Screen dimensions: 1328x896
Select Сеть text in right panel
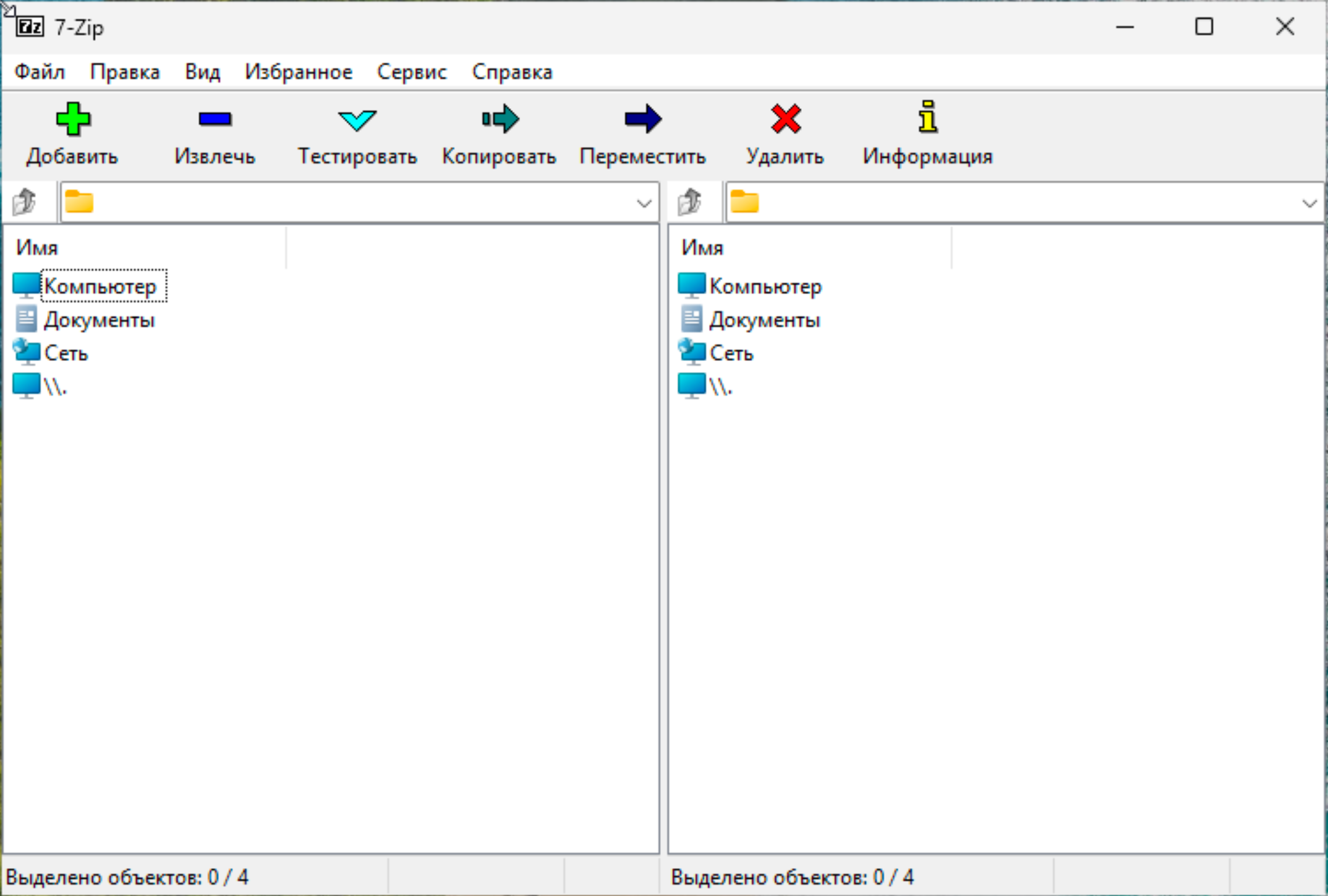pos(731,353)
